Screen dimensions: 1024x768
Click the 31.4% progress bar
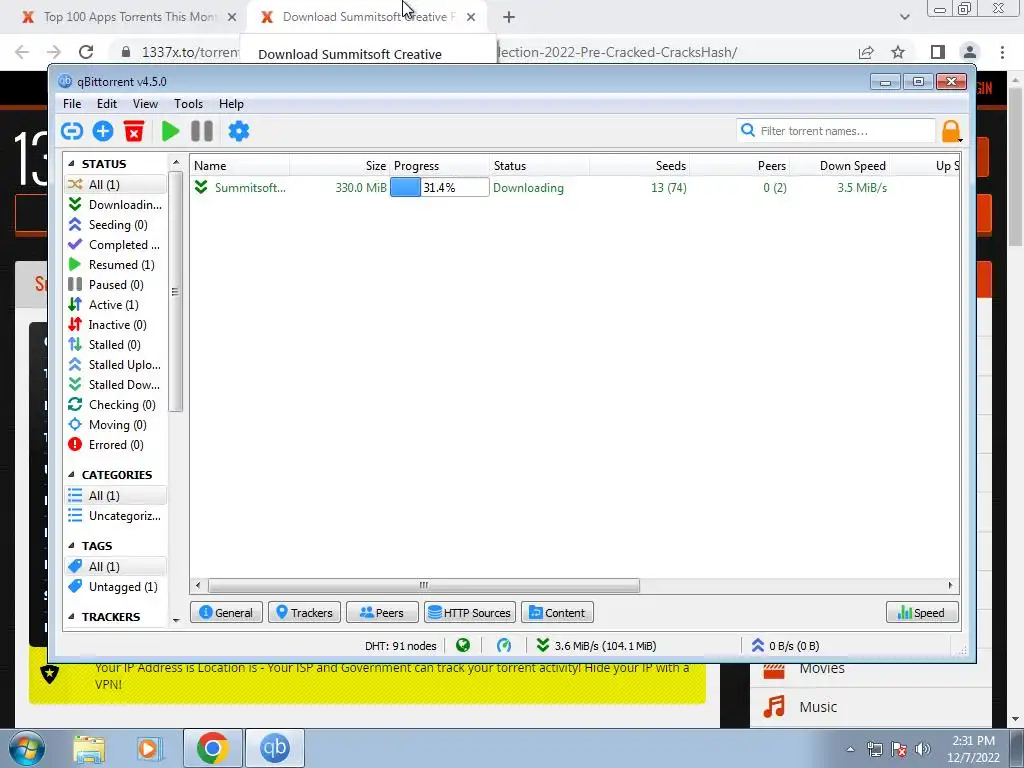(x=439, y=188)
